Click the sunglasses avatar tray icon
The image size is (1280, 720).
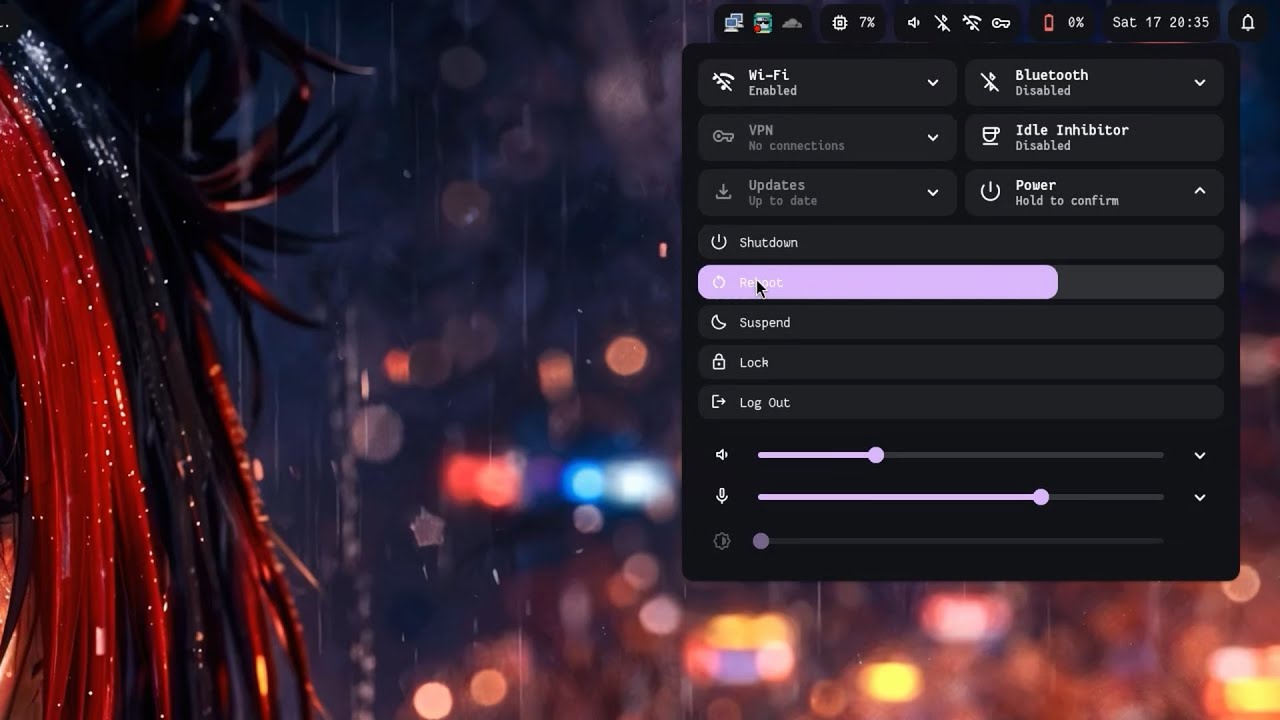pyautogui.click(x=763, y=23)
